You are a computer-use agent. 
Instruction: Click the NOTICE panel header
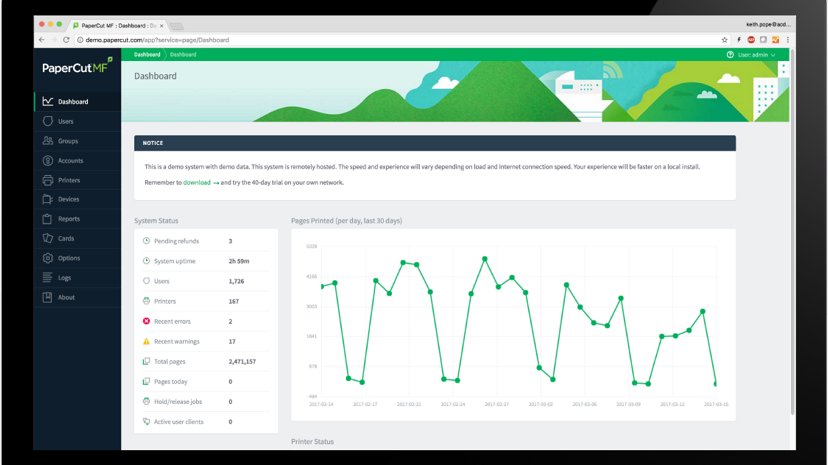[435, 143]
